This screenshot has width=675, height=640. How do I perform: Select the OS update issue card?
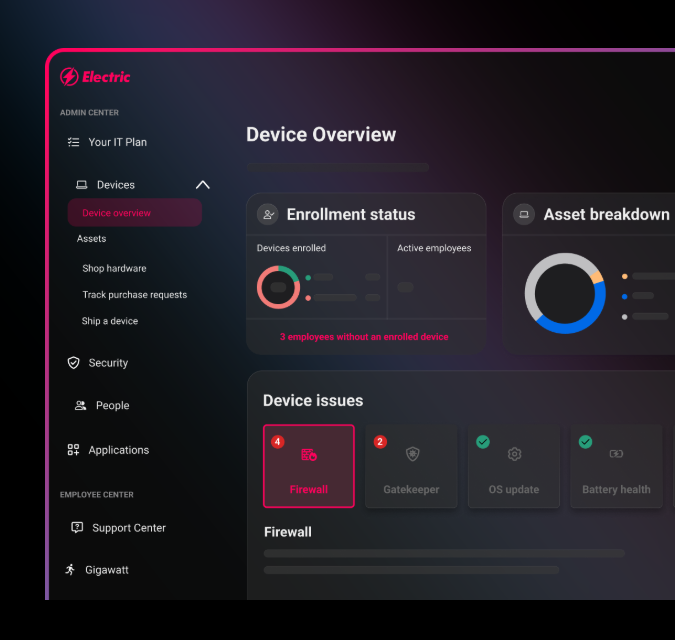tap(514, 466)
